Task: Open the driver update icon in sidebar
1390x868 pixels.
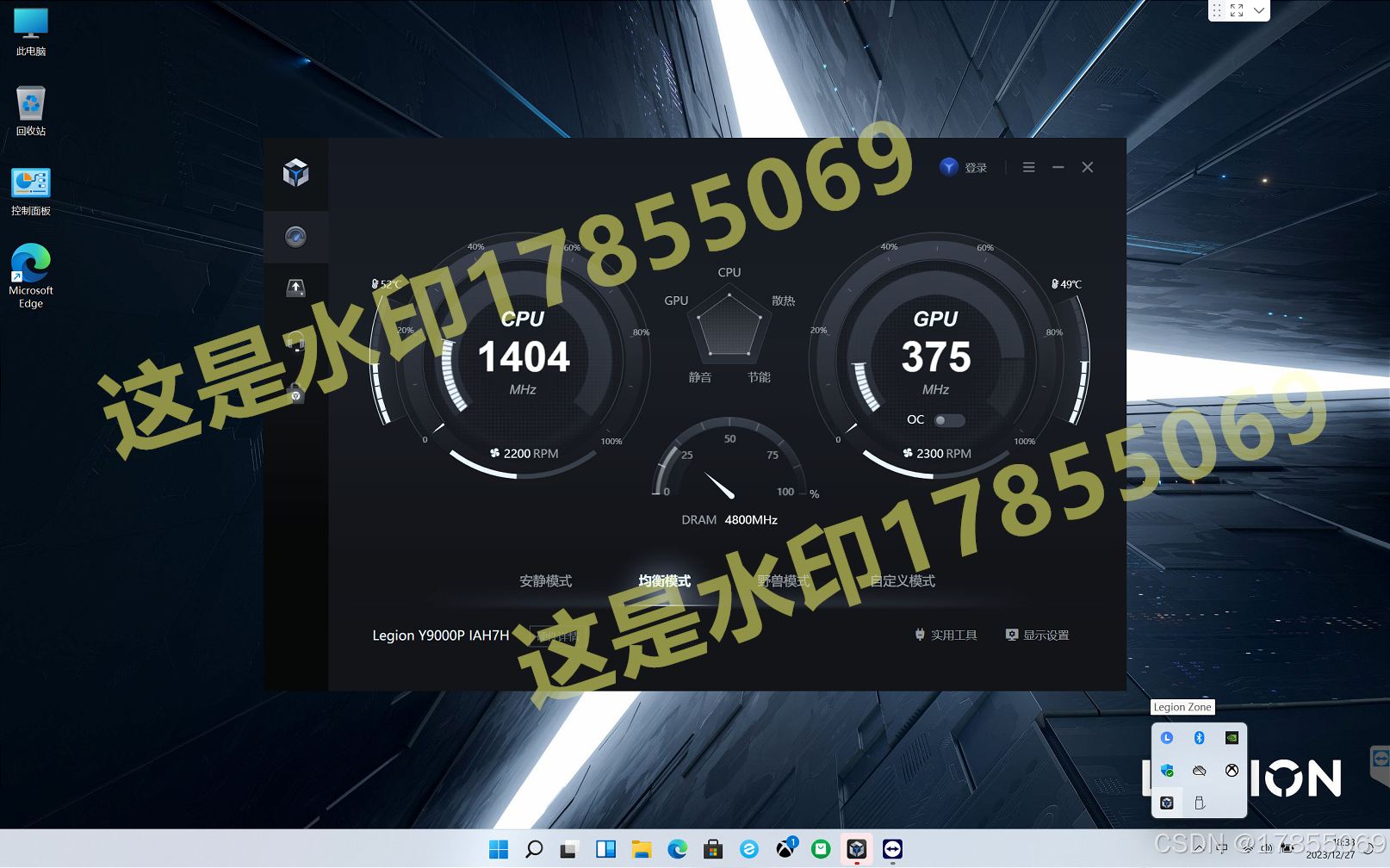Action: click(x=295, y=288)
